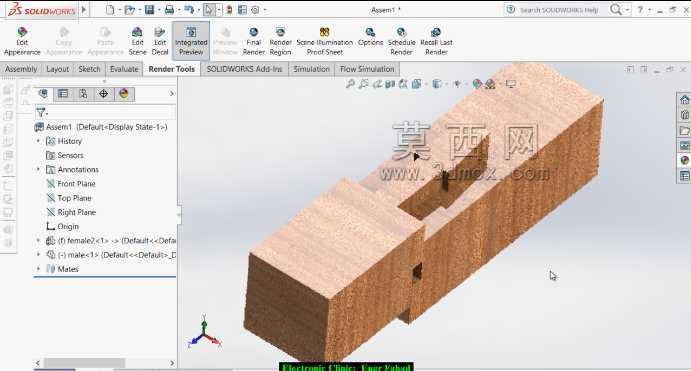Open the Edit Scene tool
This screenshot has height=371, width=691.
pos(137,41)
